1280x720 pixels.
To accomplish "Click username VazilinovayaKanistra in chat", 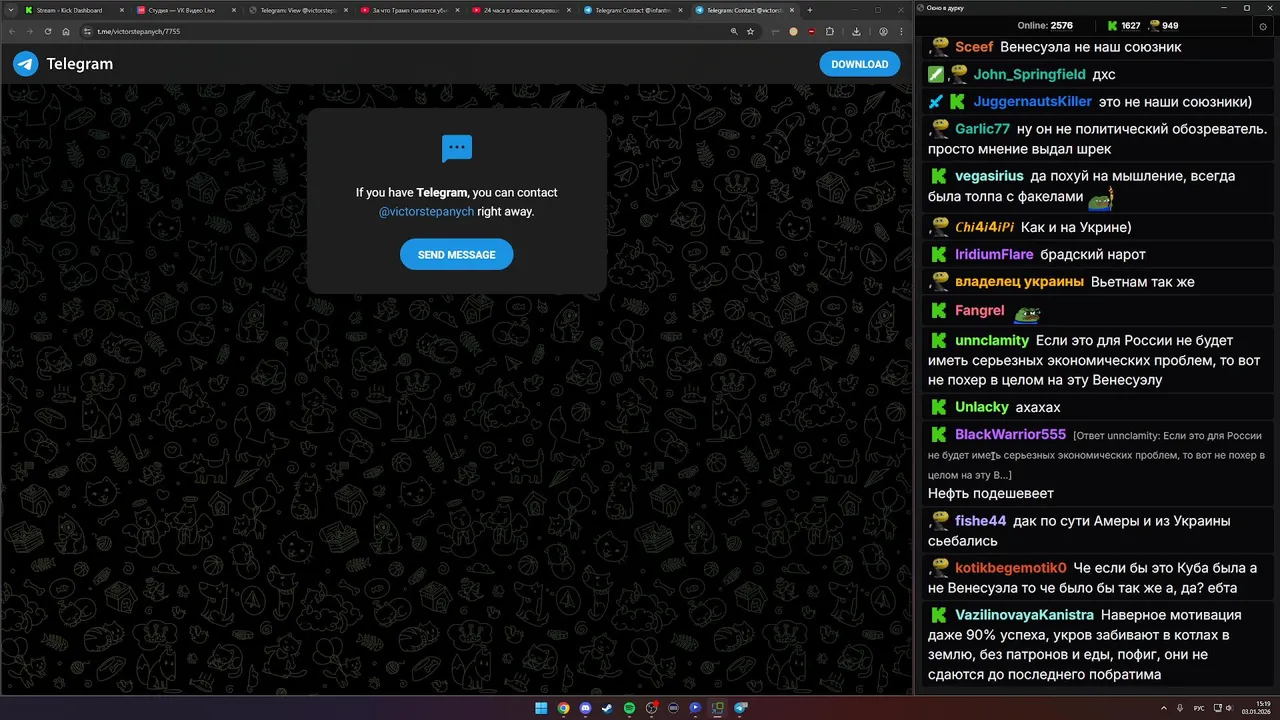I will coord(1024,615).
